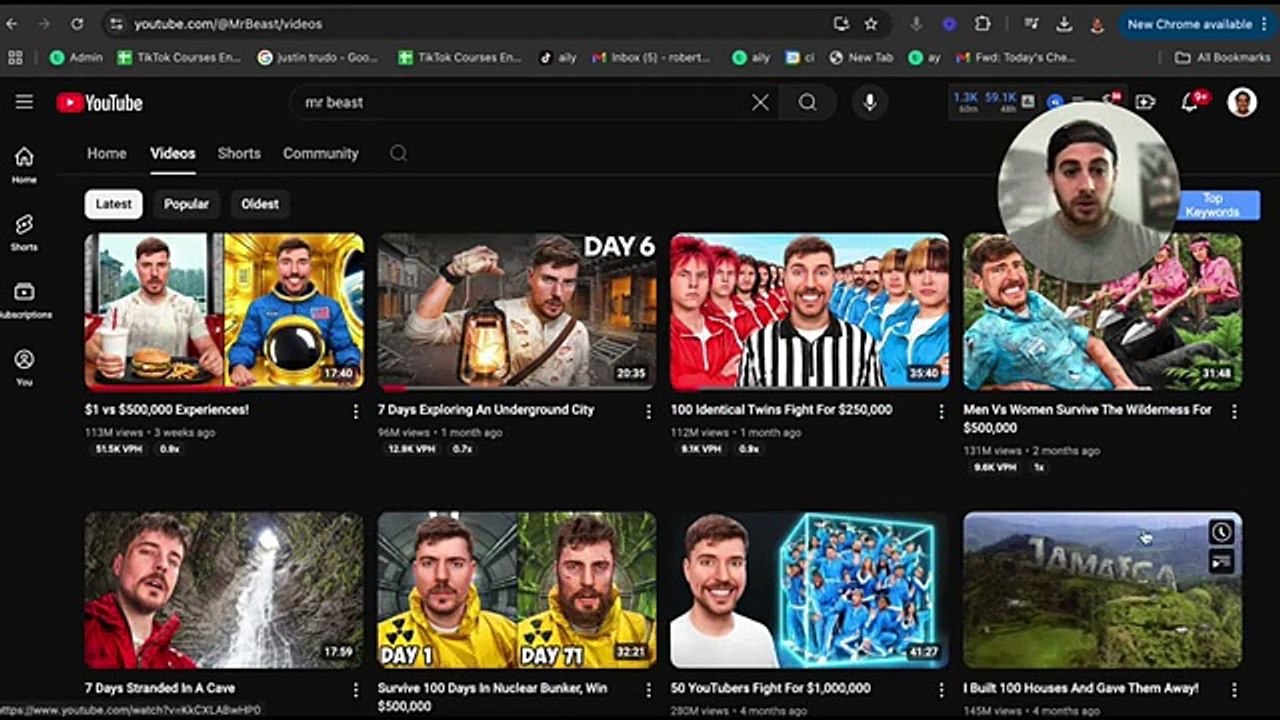Bookmark this page with the star icon
Image resolution: width=1280 pixels, height=720 pixels.
tap(871, 24)
